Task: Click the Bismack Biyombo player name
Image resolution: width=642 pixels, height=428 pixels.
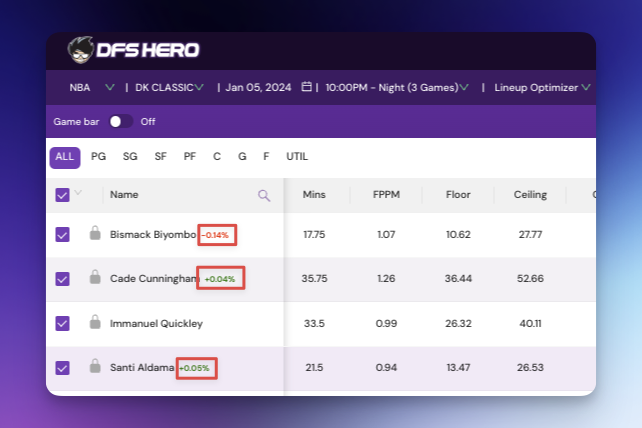Action: coord(153,235)
